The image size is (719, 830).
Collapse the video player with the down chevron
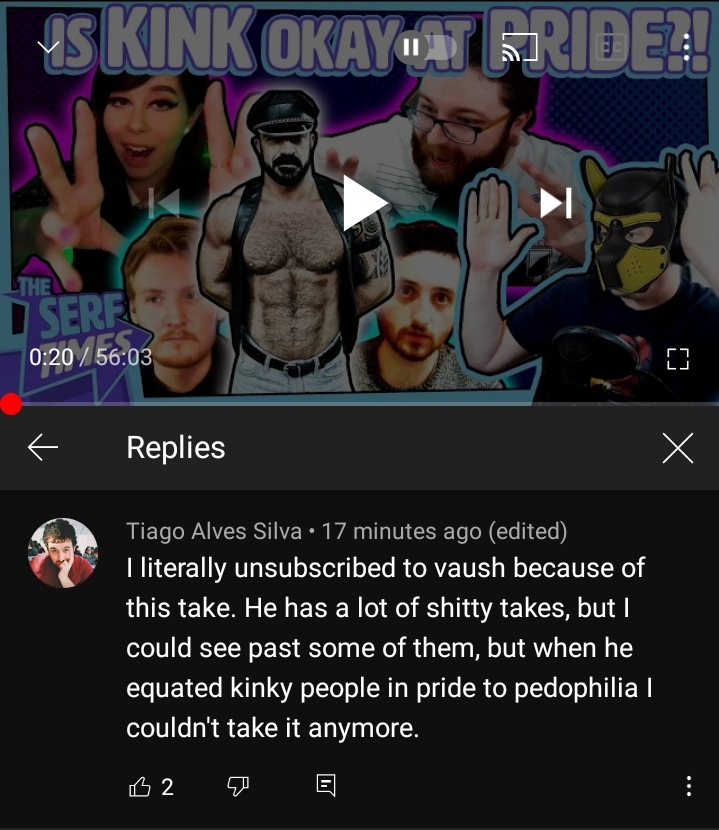pyautogui.click(x=48, y=47)
